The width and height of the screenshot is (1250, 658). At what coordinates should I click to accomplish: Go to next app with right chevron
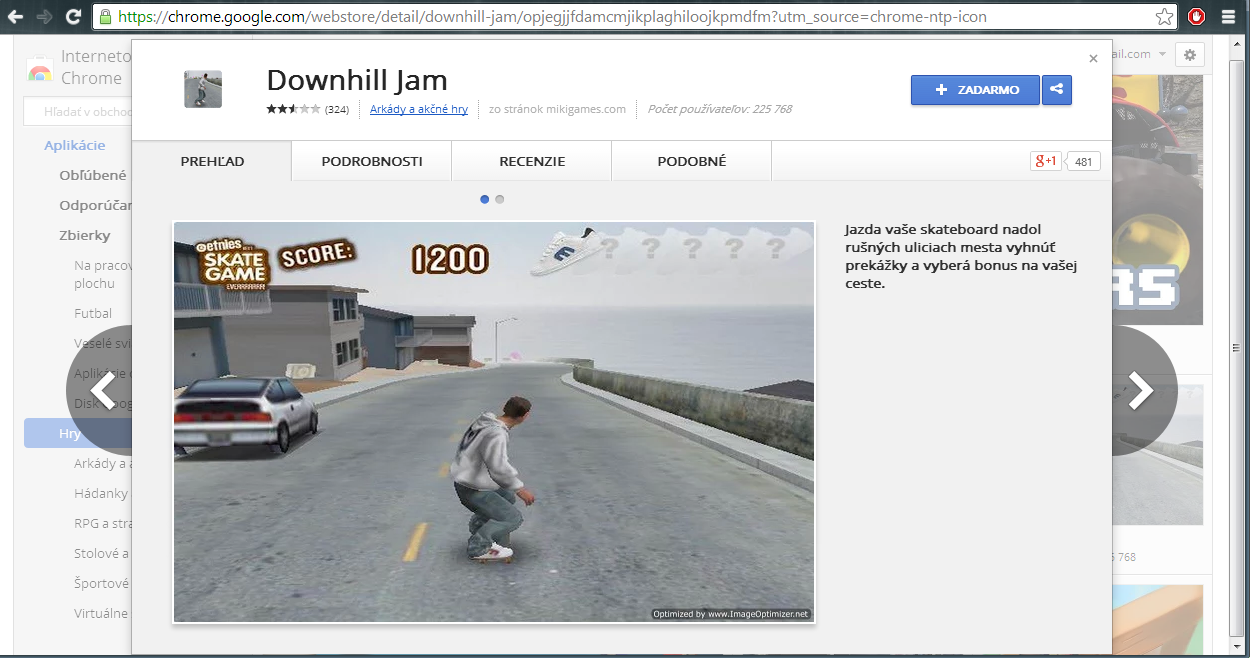[1140, 391]
